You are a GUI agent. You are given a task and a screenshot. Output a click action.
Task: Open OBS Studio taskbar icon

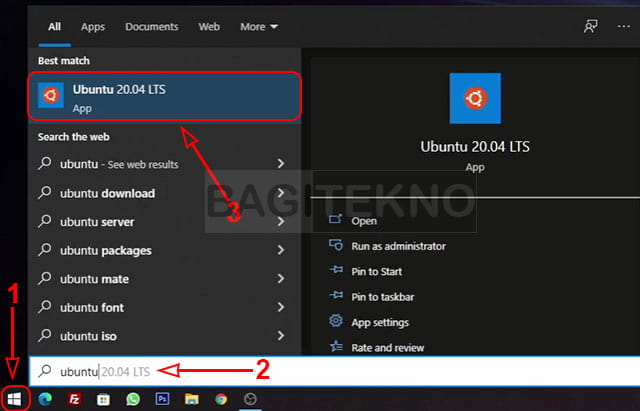click(251, 399)
